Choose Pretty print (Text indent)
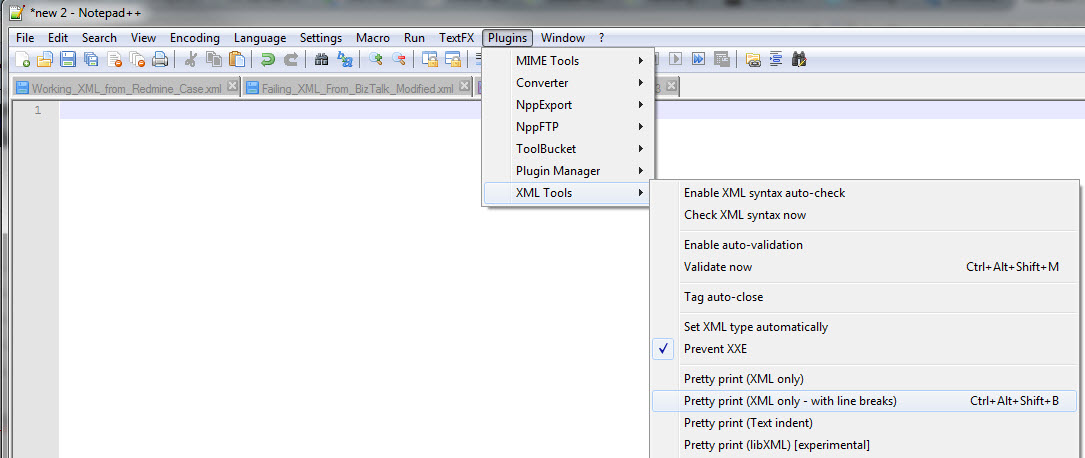The width and height of the screenshot is (1085, 458). click(x=865, y=423)
